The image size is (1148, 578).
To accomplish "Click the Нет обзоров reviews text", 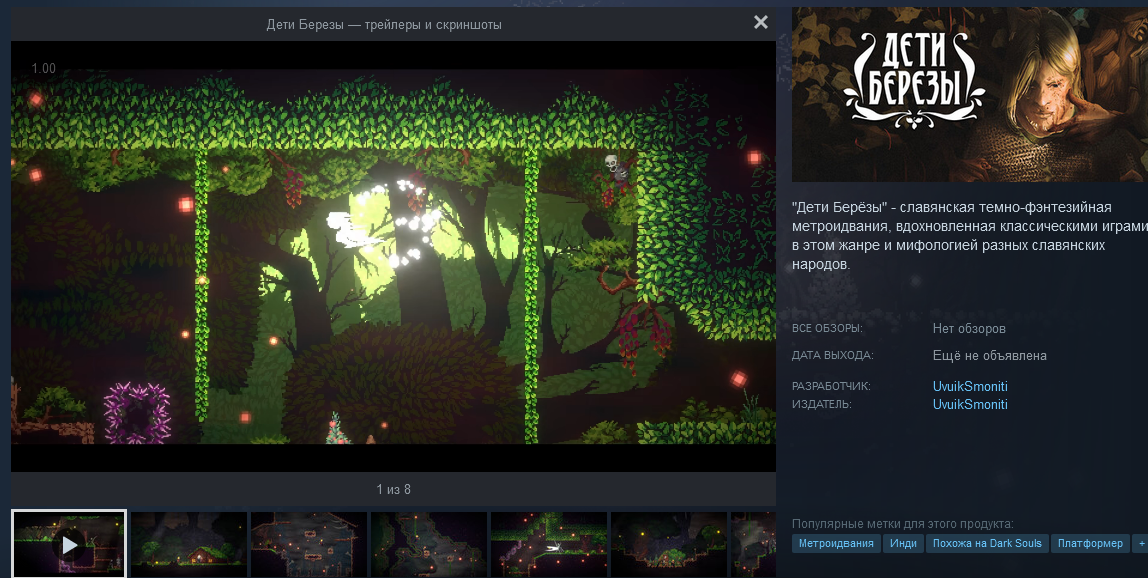I will 969,329.
